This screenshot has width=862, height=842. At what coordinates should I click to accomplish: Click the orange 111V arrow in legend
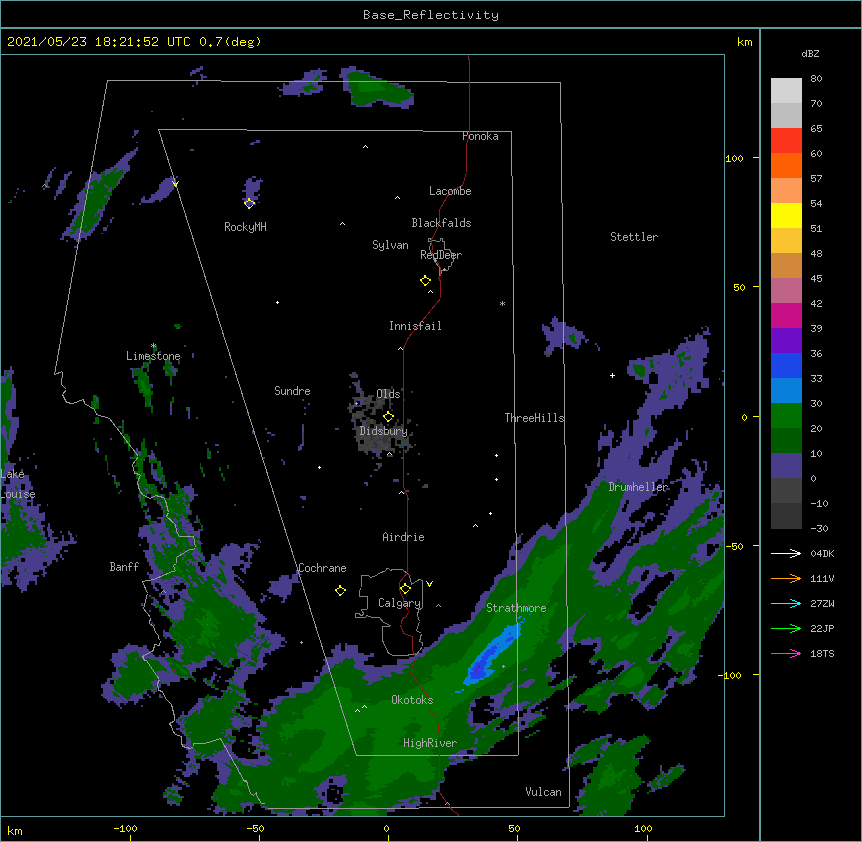pos(786,578)
